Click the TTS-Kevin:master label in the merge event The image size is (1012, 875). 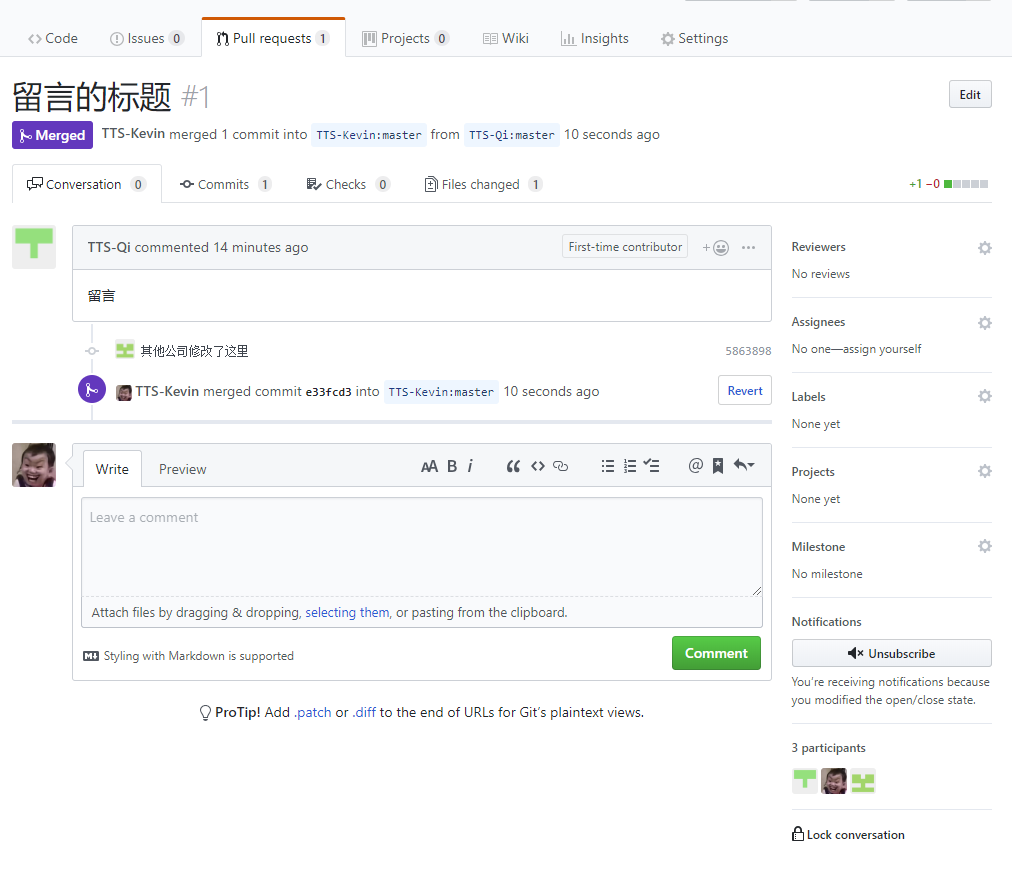coord(441,392)
